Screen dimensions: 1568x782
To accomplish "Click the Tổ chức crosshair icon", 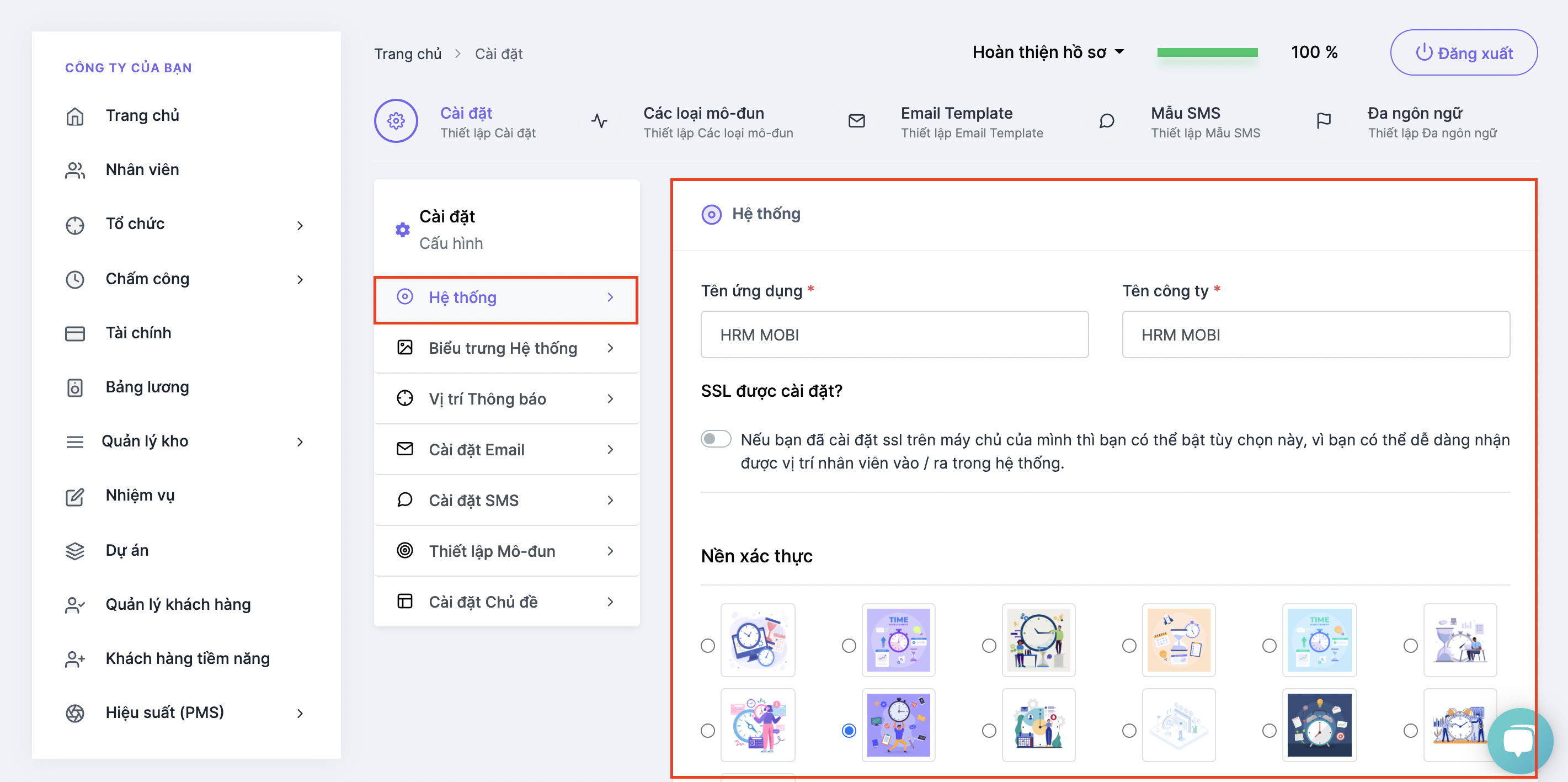I will [x=75, y=225].
